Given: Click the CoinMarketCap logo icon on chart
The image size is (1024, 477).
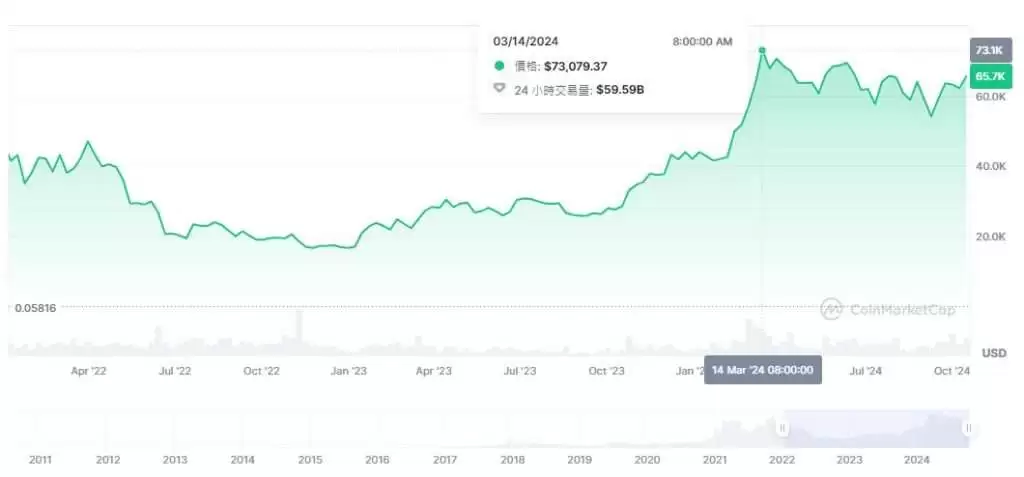Looking at the screenshot, I should (831, 310).
